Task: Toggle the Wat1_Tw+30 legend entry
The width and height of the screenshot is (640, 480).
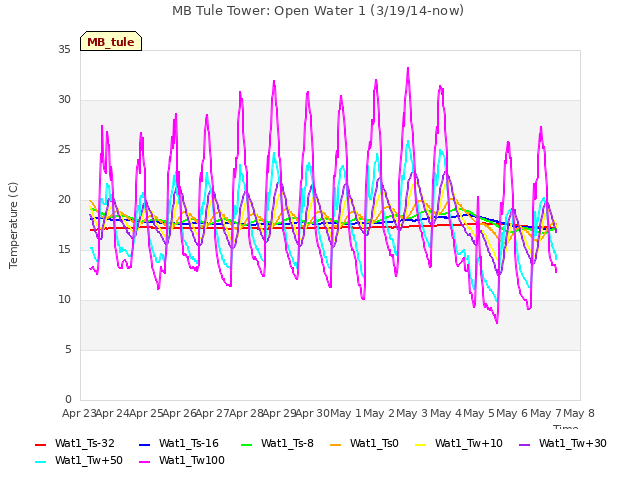Action: point(562,444)
